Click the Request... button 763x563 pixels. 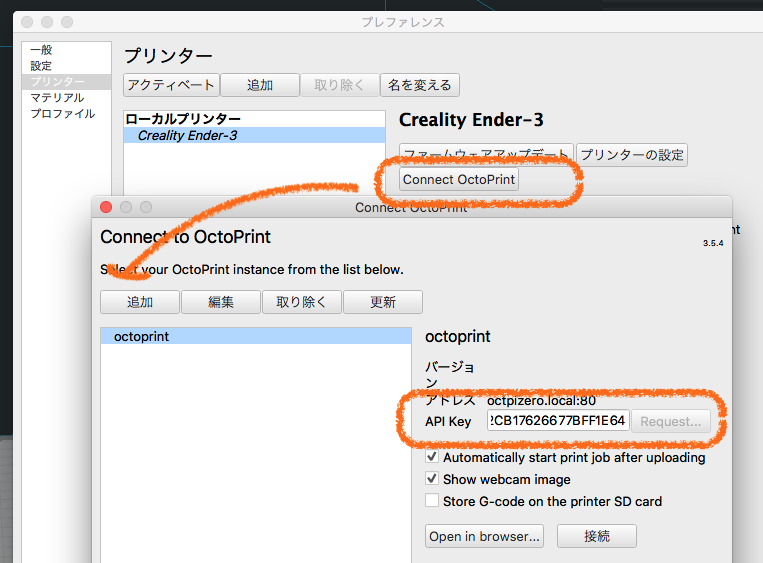[x=671, y=421]
